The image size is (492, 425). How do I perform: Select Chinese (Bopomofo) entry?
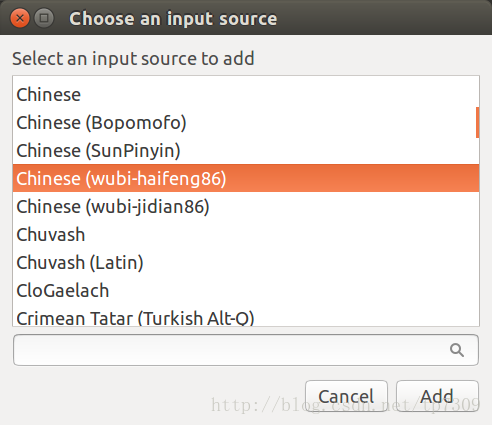[x=246, y=122]
